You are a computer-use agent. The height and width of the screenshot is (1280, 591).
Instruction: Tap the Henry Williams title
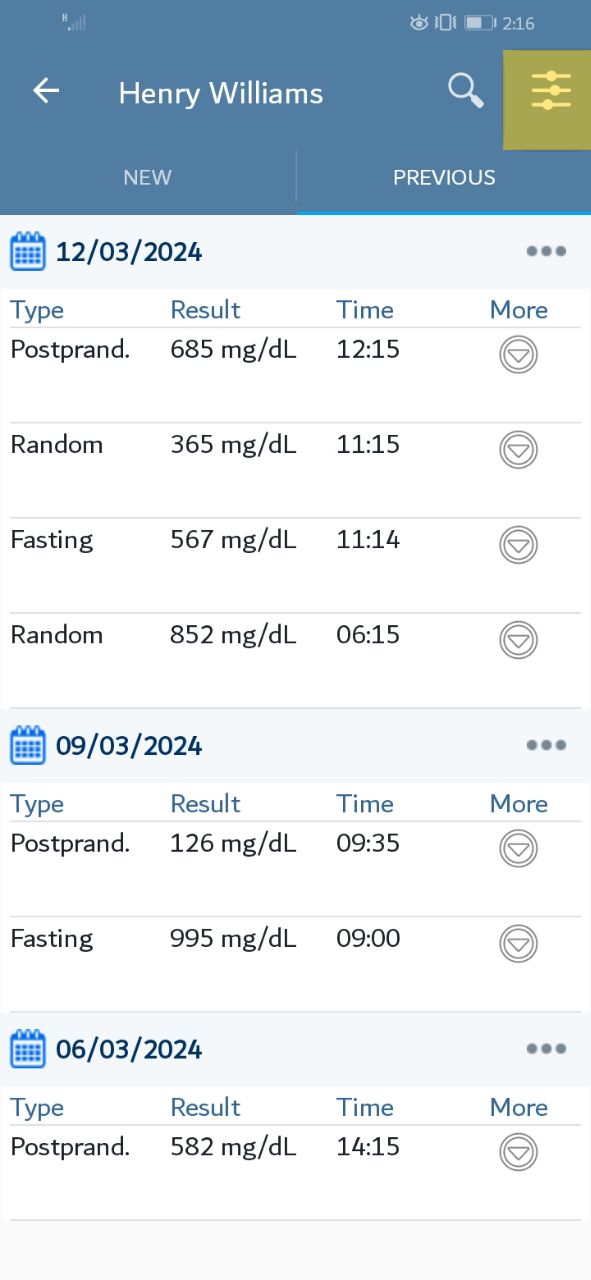pyautogui.click(x=221, y=94)
